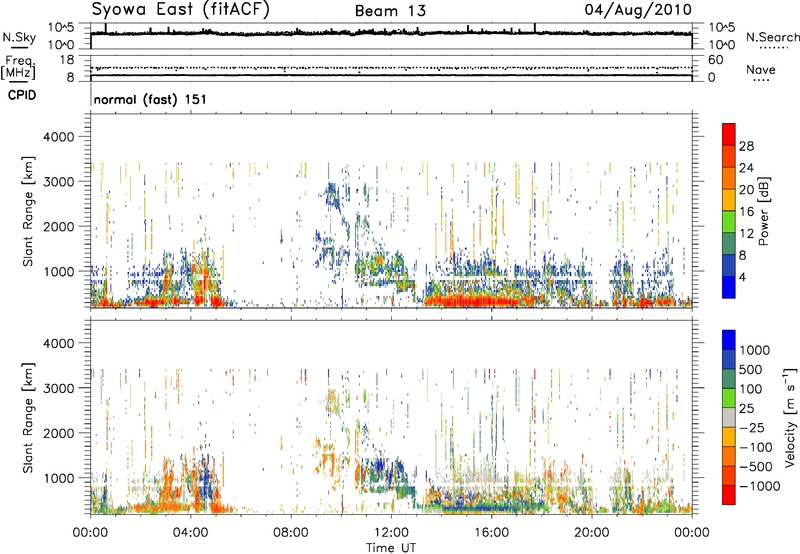Screen dimensions: 800x554
Task: Click the date '04/Aug/2010'
Action: pyautogui.click(x=638, y=10)
